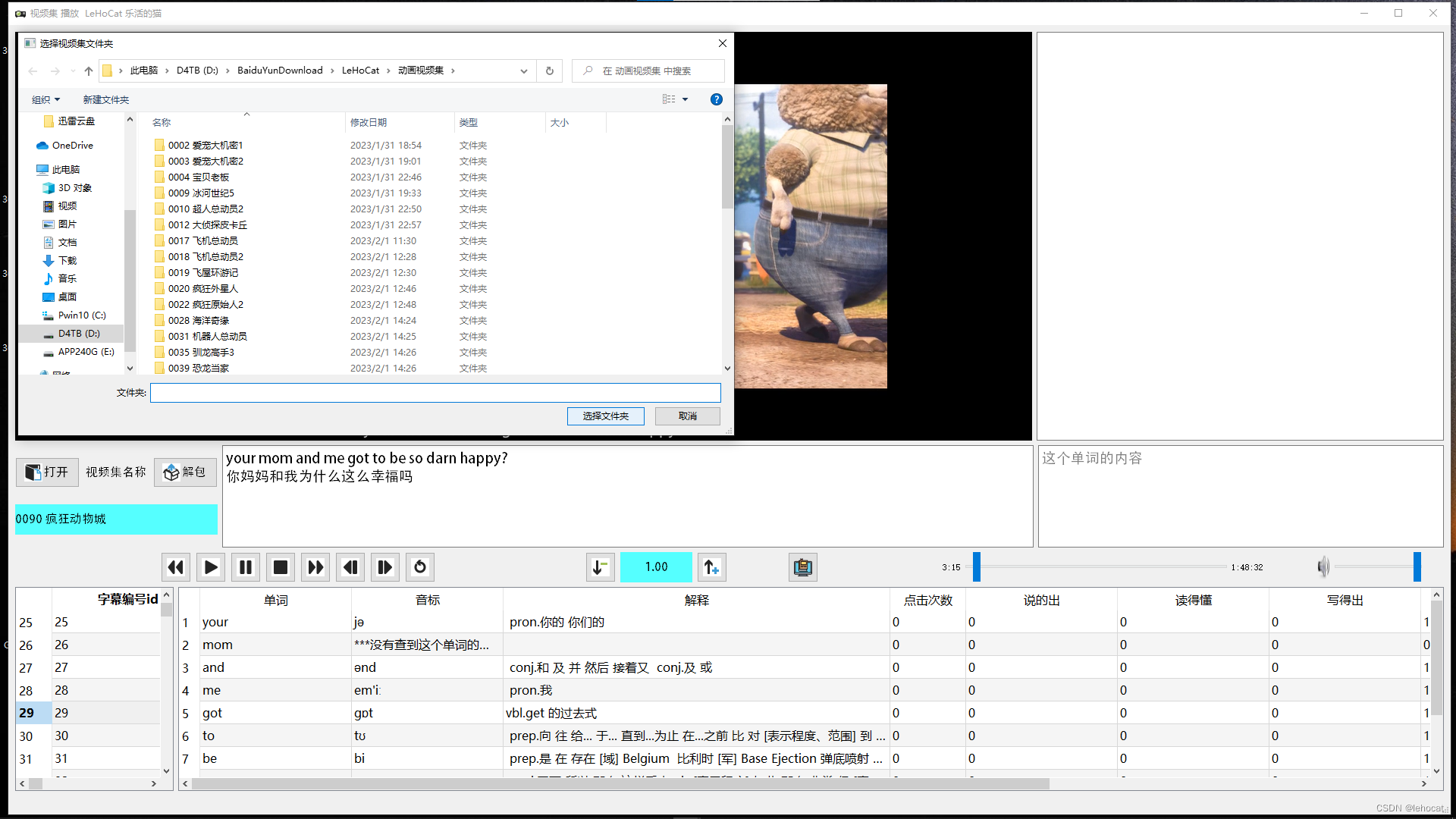This screenshot has width=1456, height=819.
Task: Click the video progress slider handle
Action: click(977, 567)
